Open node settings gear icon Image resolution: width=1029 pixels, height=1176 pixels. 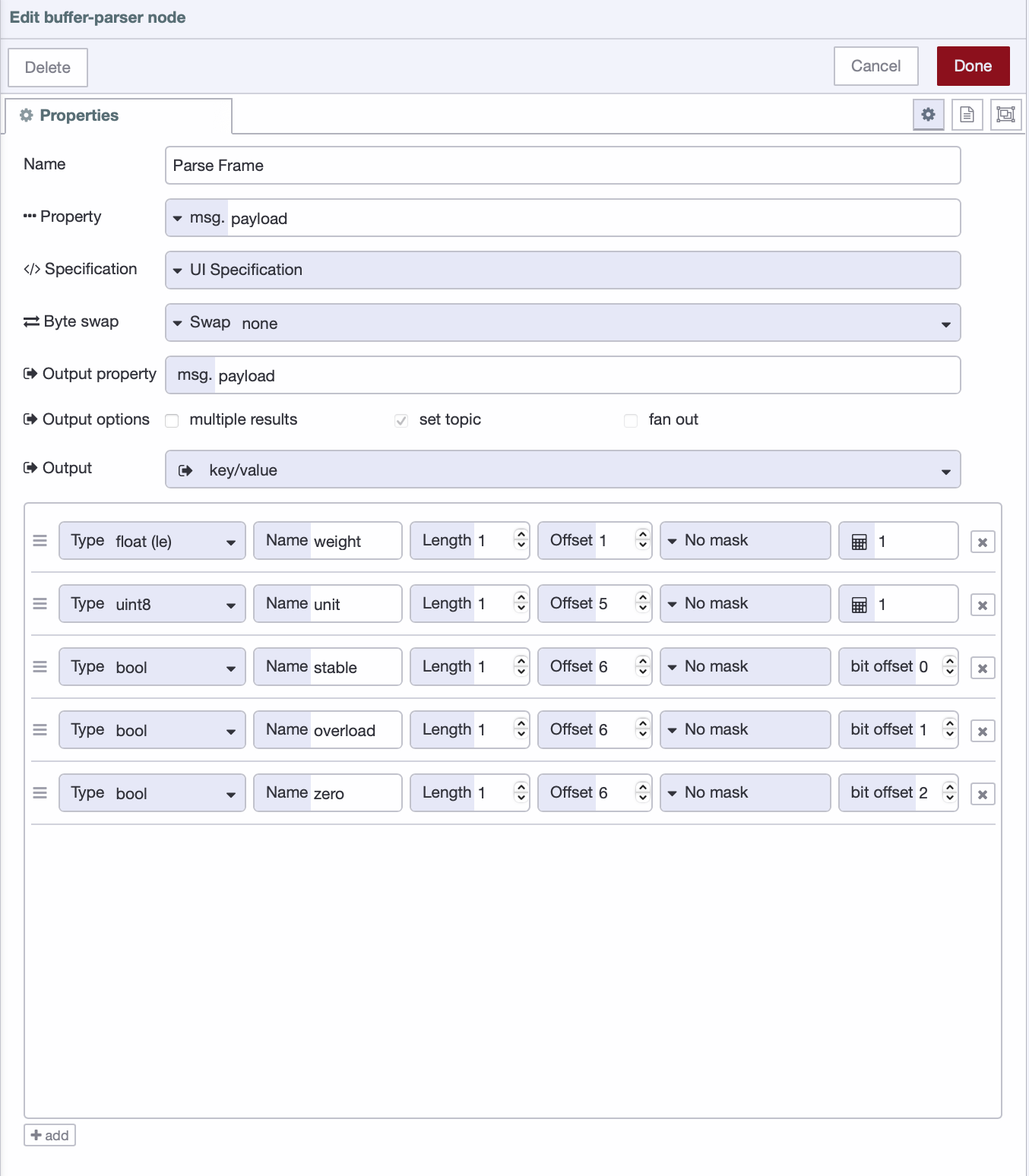(x=928, y=115)
